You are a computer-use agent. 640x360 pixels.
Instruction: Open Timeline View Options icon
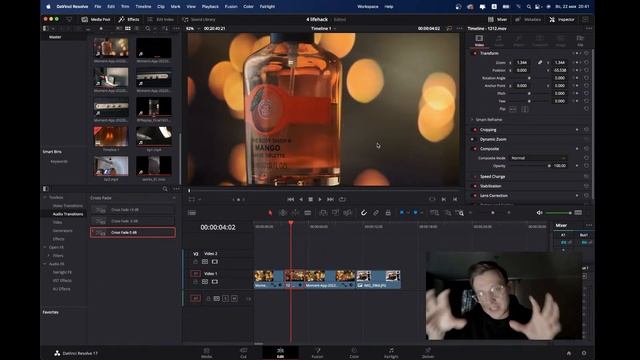pos(191,213)
